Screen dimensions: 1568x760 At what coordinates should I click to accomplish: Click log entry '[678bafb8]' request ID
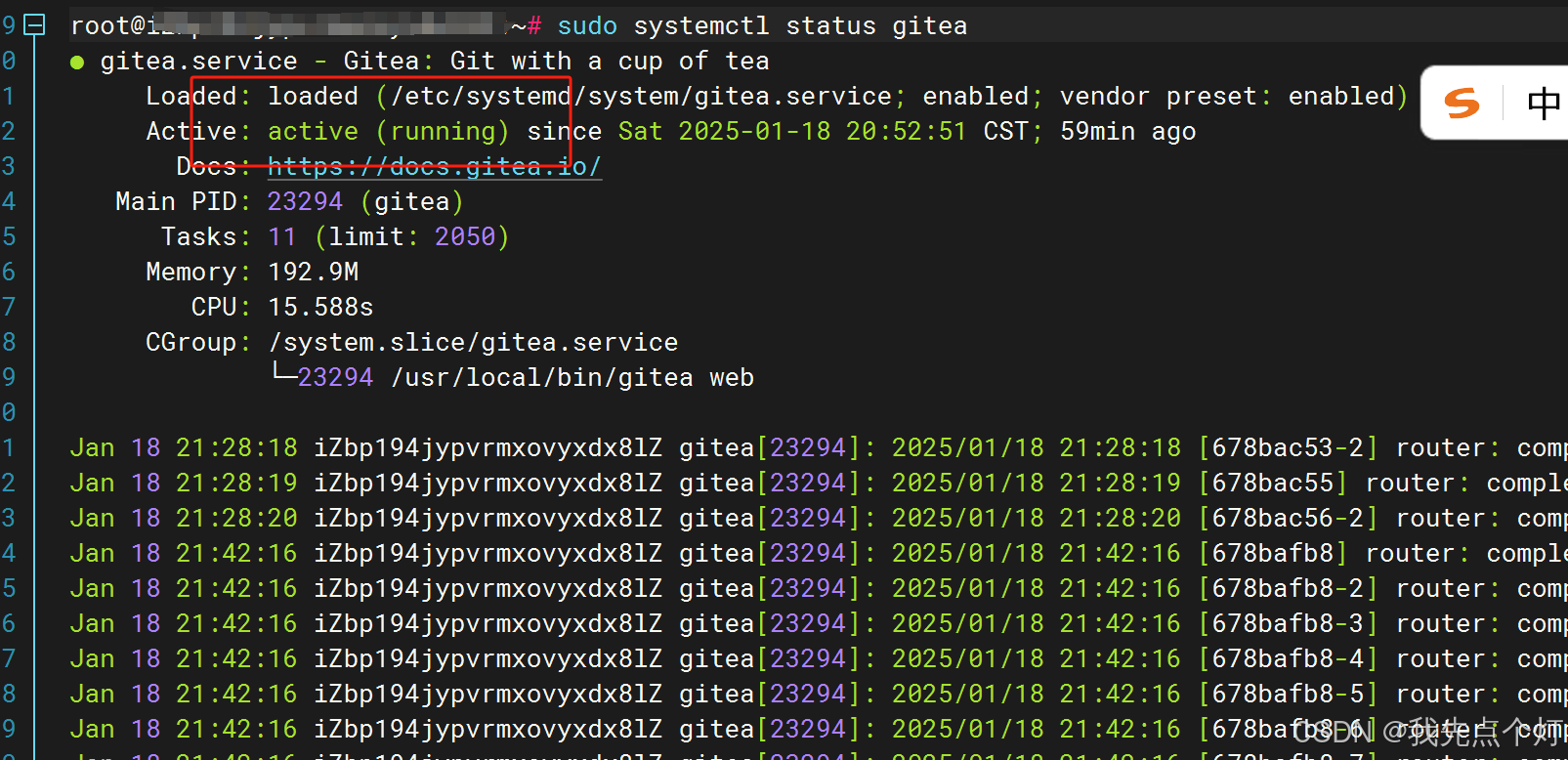pos(1273,554)
